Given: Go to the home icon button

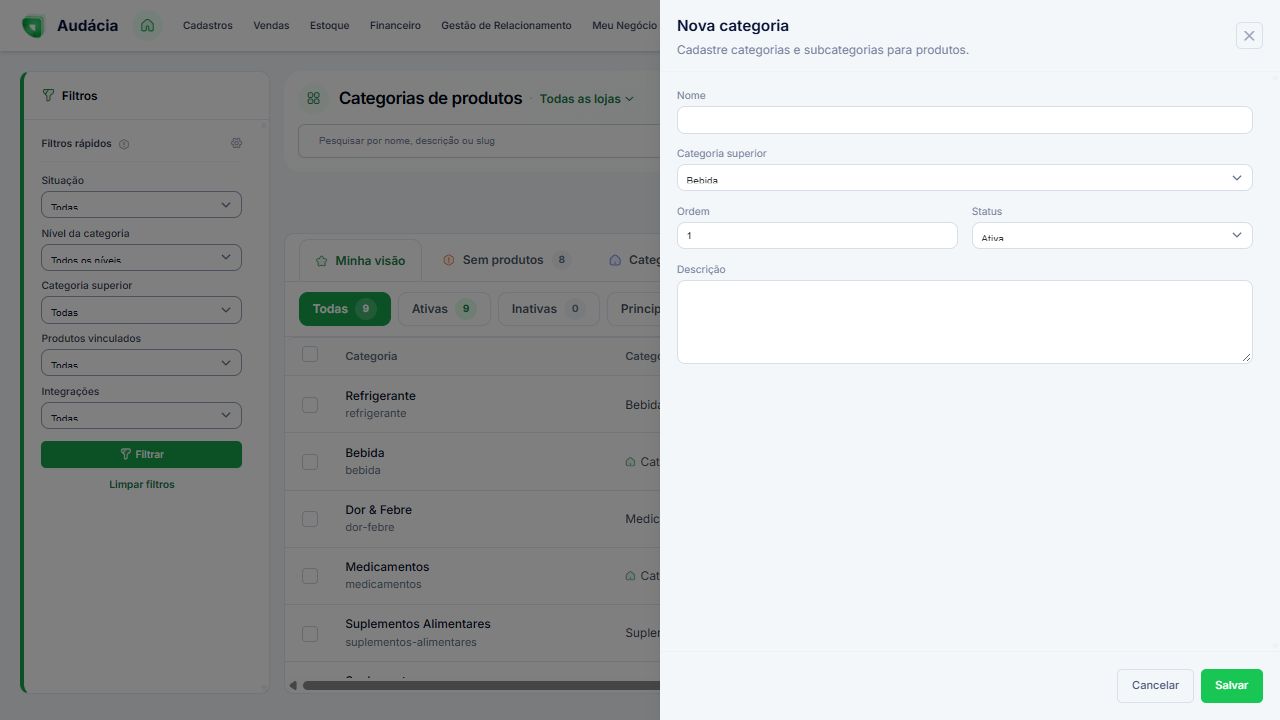Looking at the screenshot, I should click(148, 25).
